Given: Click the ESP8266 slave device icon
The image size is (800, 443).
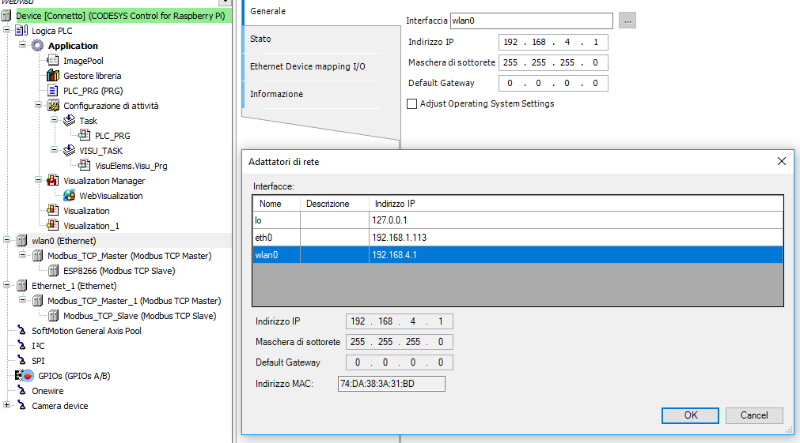Looking at the screenshot, I should pyautogui.click(x=53, y=271).
